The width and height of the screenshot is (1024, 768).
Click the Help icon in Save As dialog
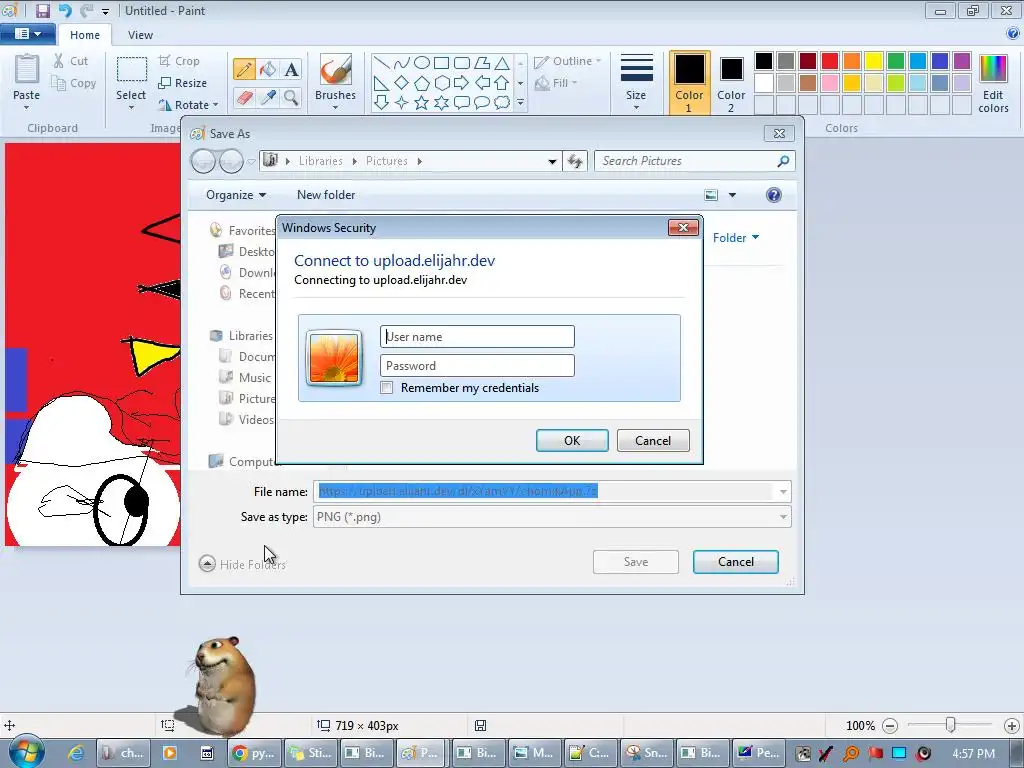pos(774,195)
